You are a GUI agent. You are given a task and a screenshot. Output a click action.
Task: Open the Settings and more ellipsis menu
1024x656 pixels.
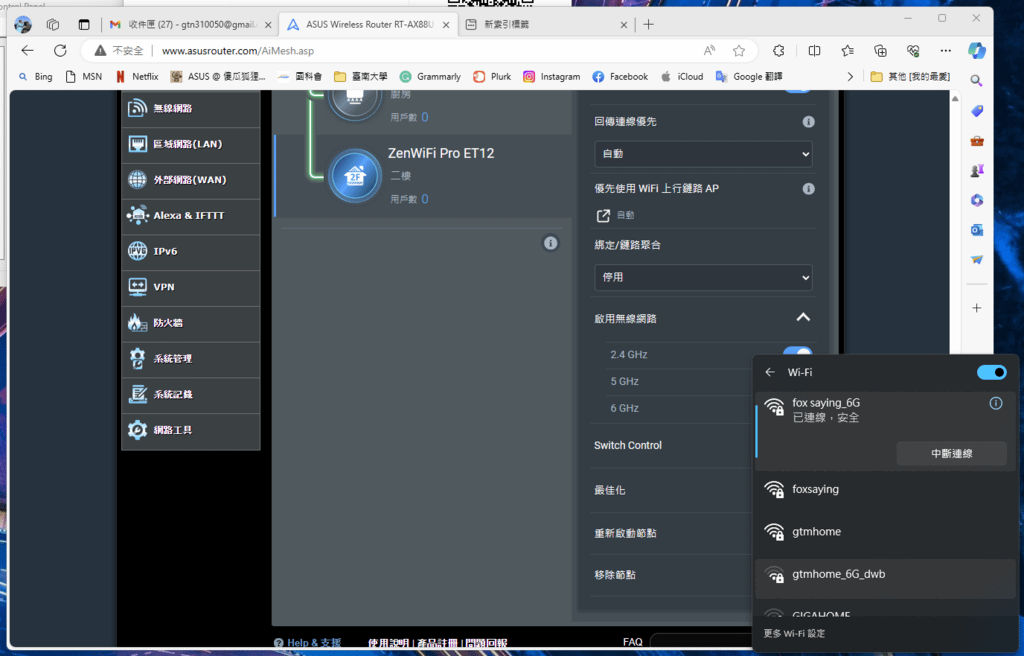pos(946,50)
